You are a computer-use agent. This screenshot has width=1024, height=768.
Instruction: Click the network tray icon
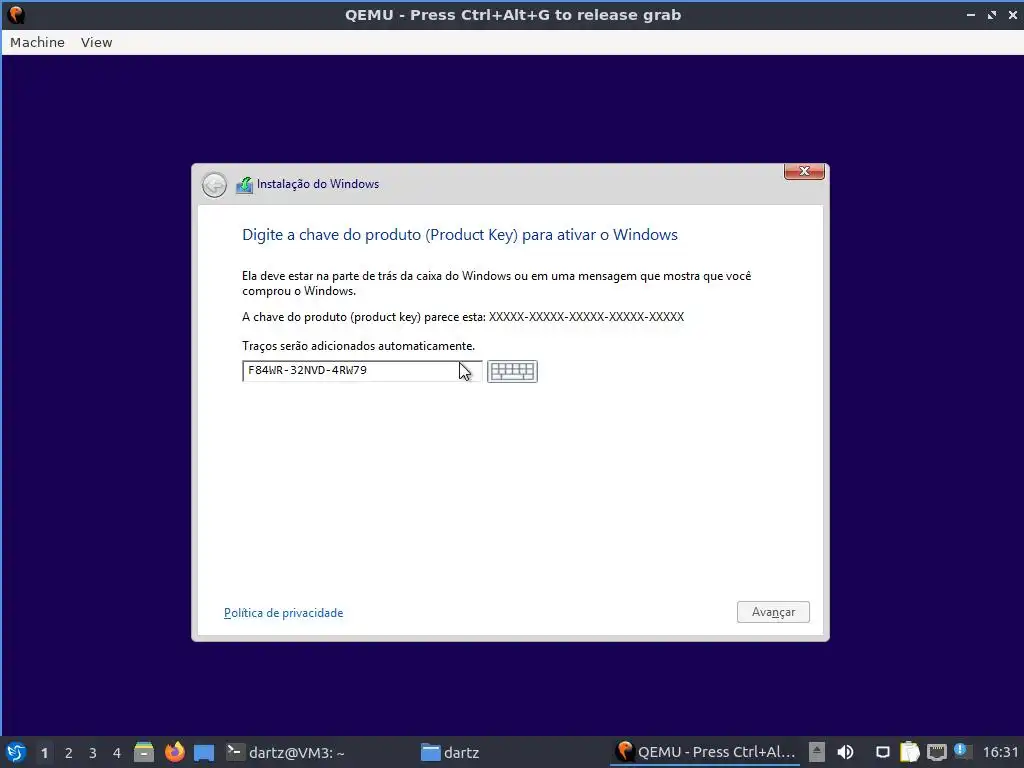[x=936, y=752]
